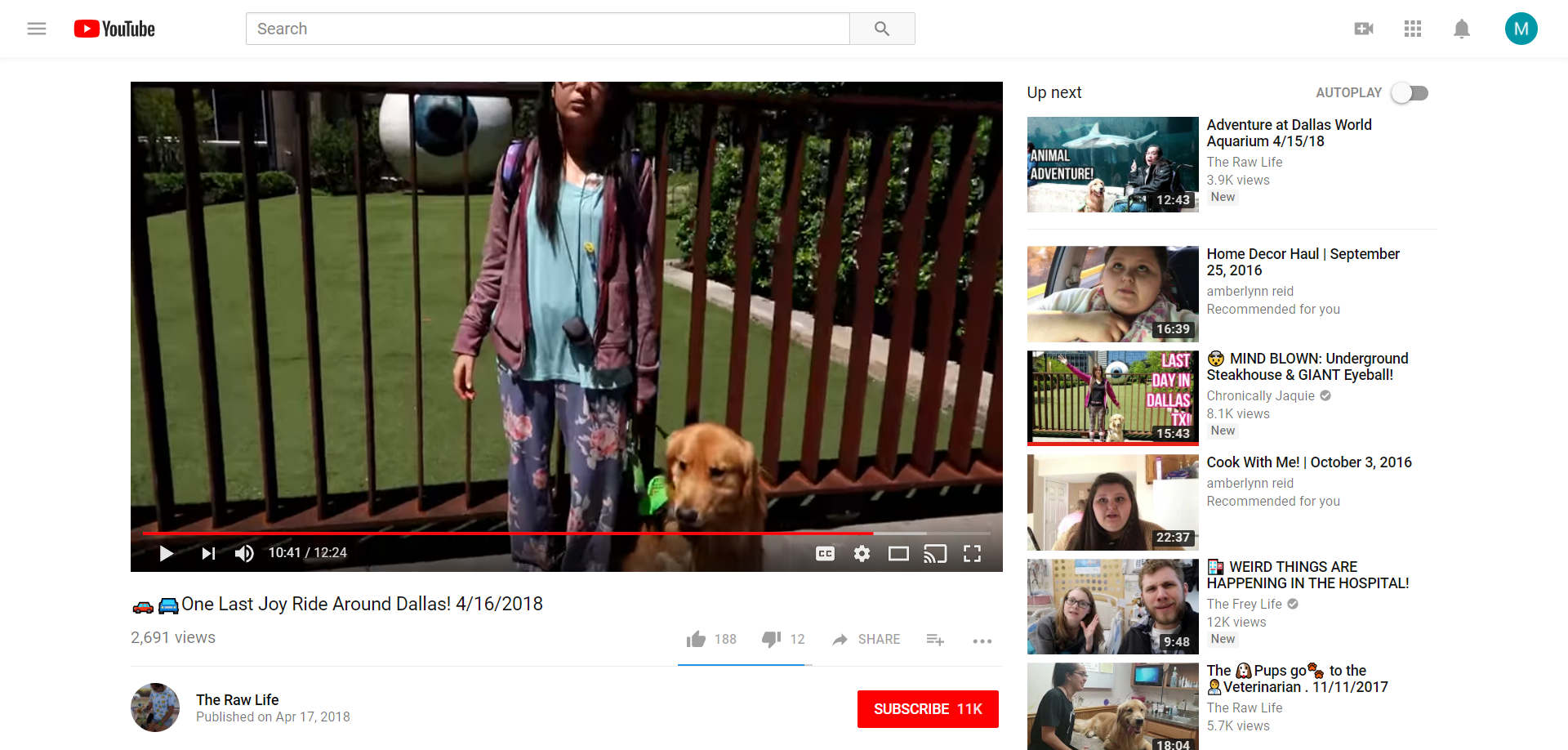This screenshot has width=1568, height=750.
Task: Cast video to a TV
Action: pyautogui.click(x=935, y=553)
